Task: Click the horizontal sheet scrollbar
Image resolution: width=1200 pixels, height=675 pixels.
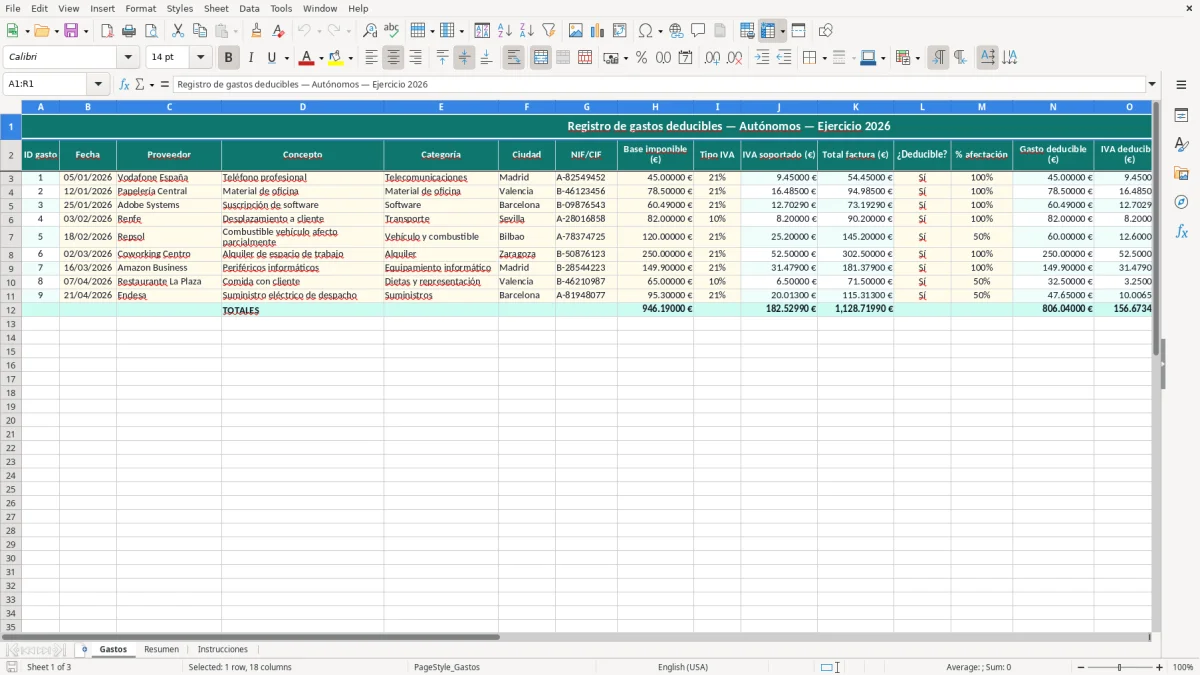Action: pyautogui.click(x=250, y=637)
